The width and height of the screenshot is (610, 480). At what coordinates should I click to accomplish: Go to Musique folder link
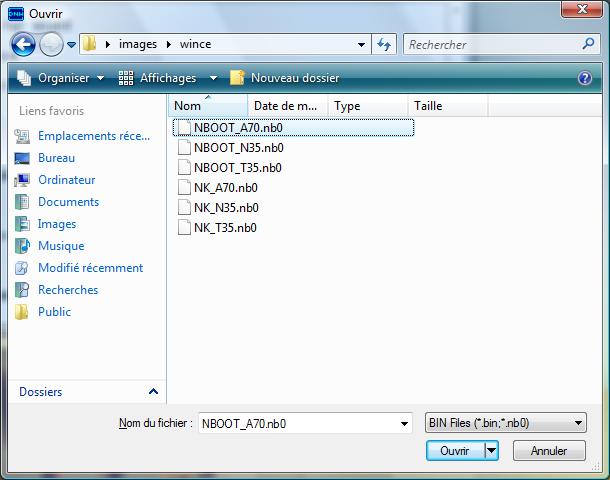click(61, 246)
